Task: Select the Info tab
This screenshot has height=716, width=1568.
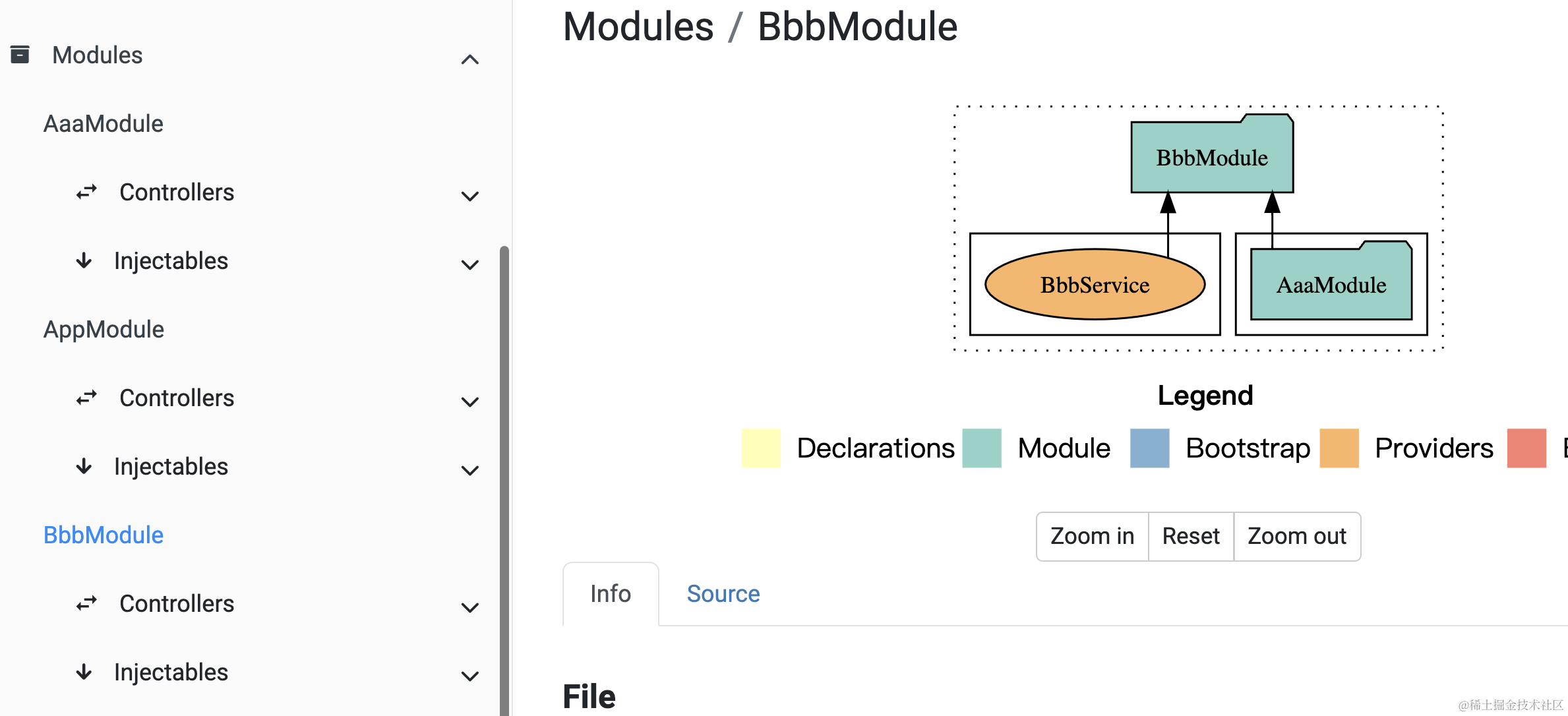Action: (x=611, y=593)
